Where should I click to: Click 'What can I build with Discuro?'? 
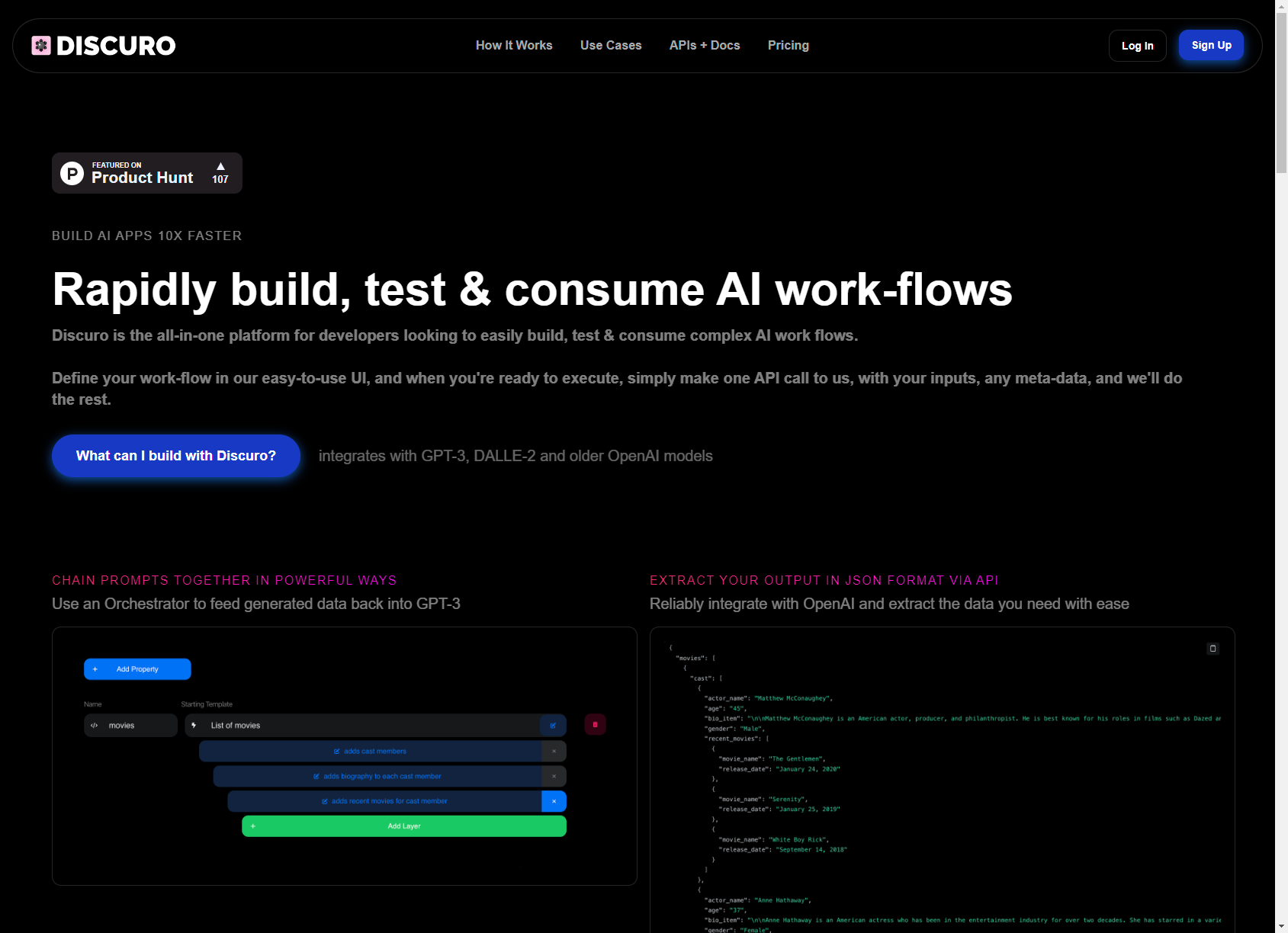176,456
